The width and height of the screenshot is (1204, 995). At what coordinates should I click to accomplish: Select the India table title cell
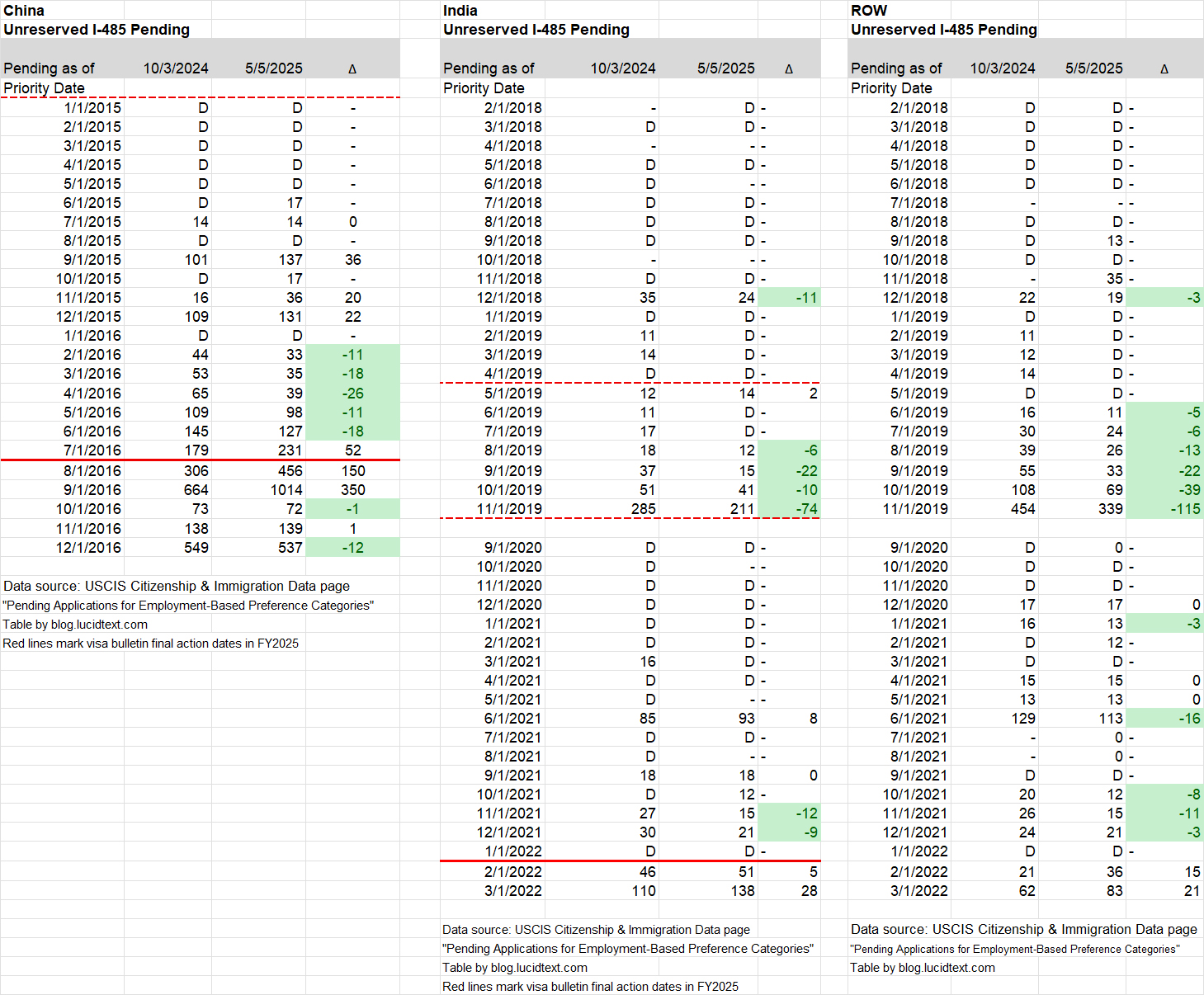point(460,11)
